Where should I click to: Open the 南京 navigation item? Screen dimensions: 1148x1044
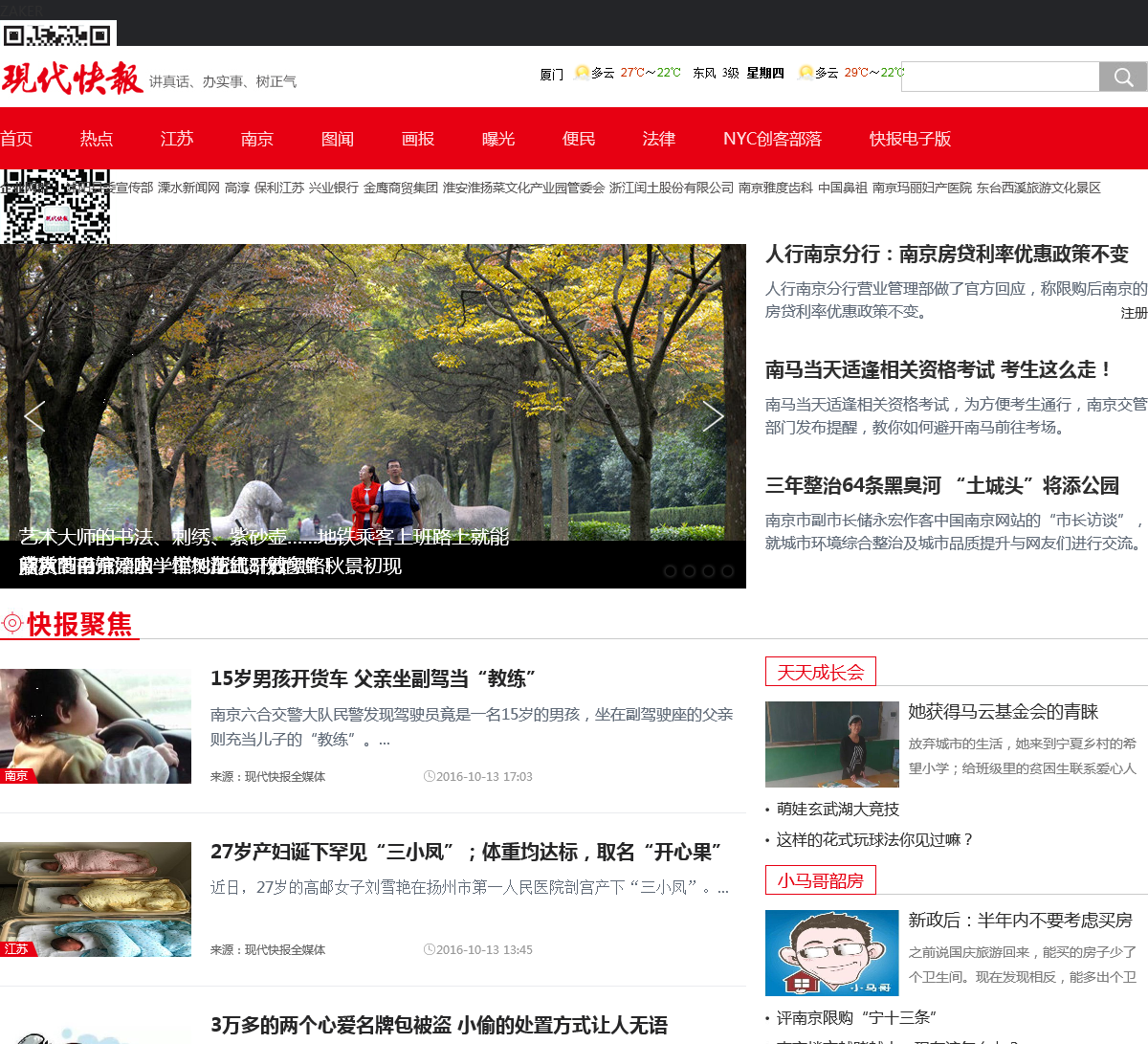pyautogui.click(x=257, y=139)
